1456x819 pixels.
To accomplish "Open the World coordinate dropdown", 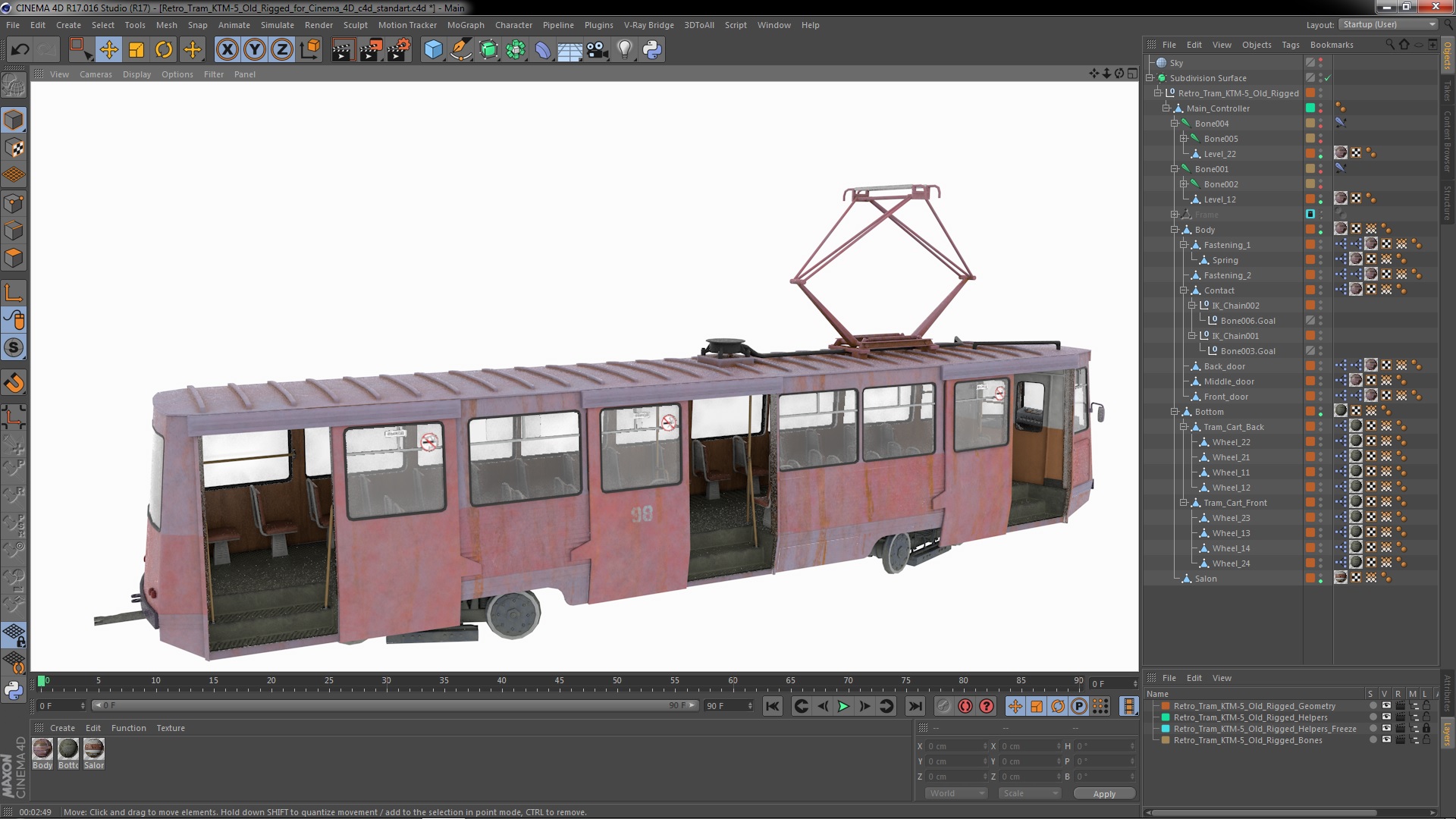I will pos(955,793).
